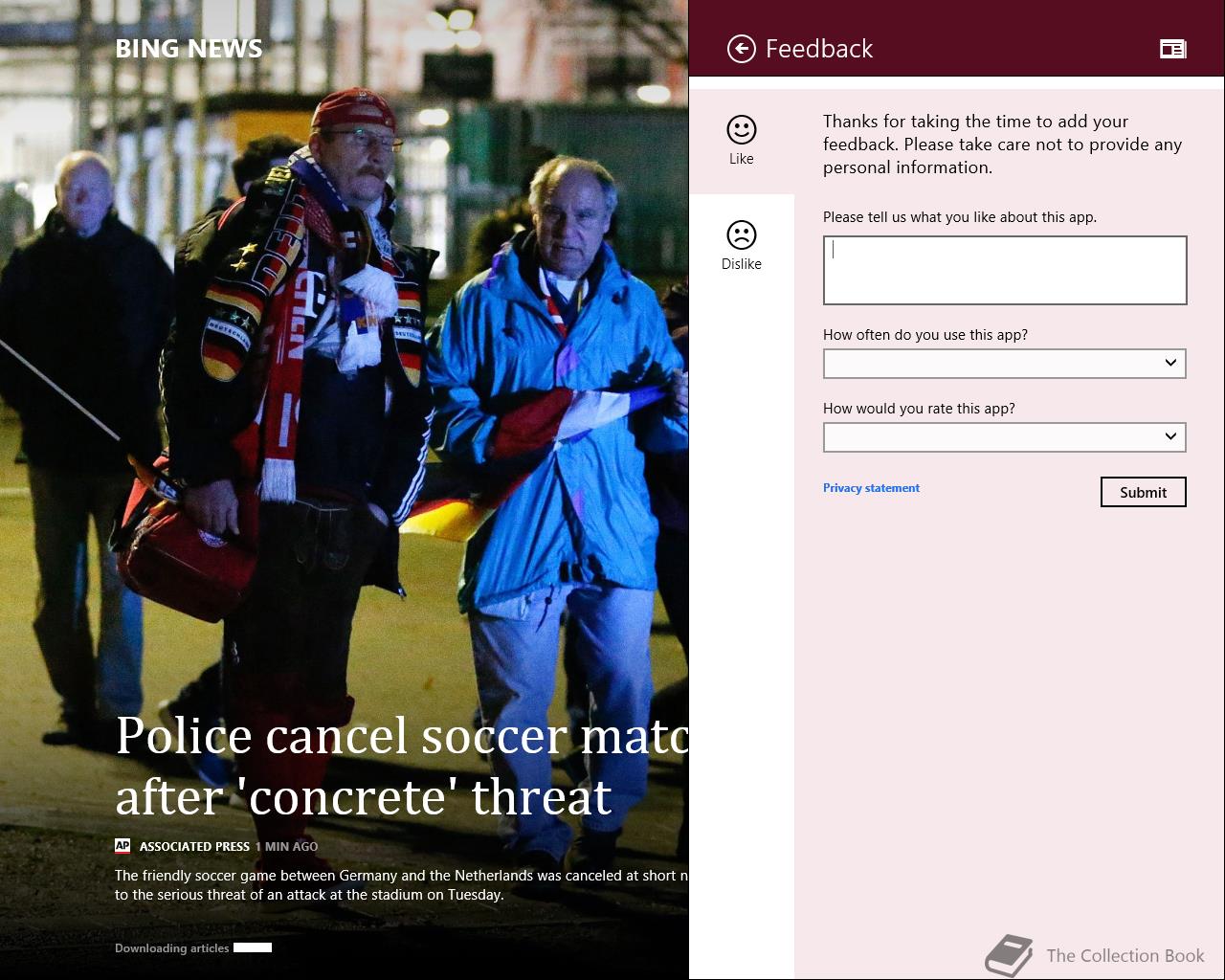Screen dimensions: 1225x980
Task: Open the Privacy statement link
Action: coord(871,488)
